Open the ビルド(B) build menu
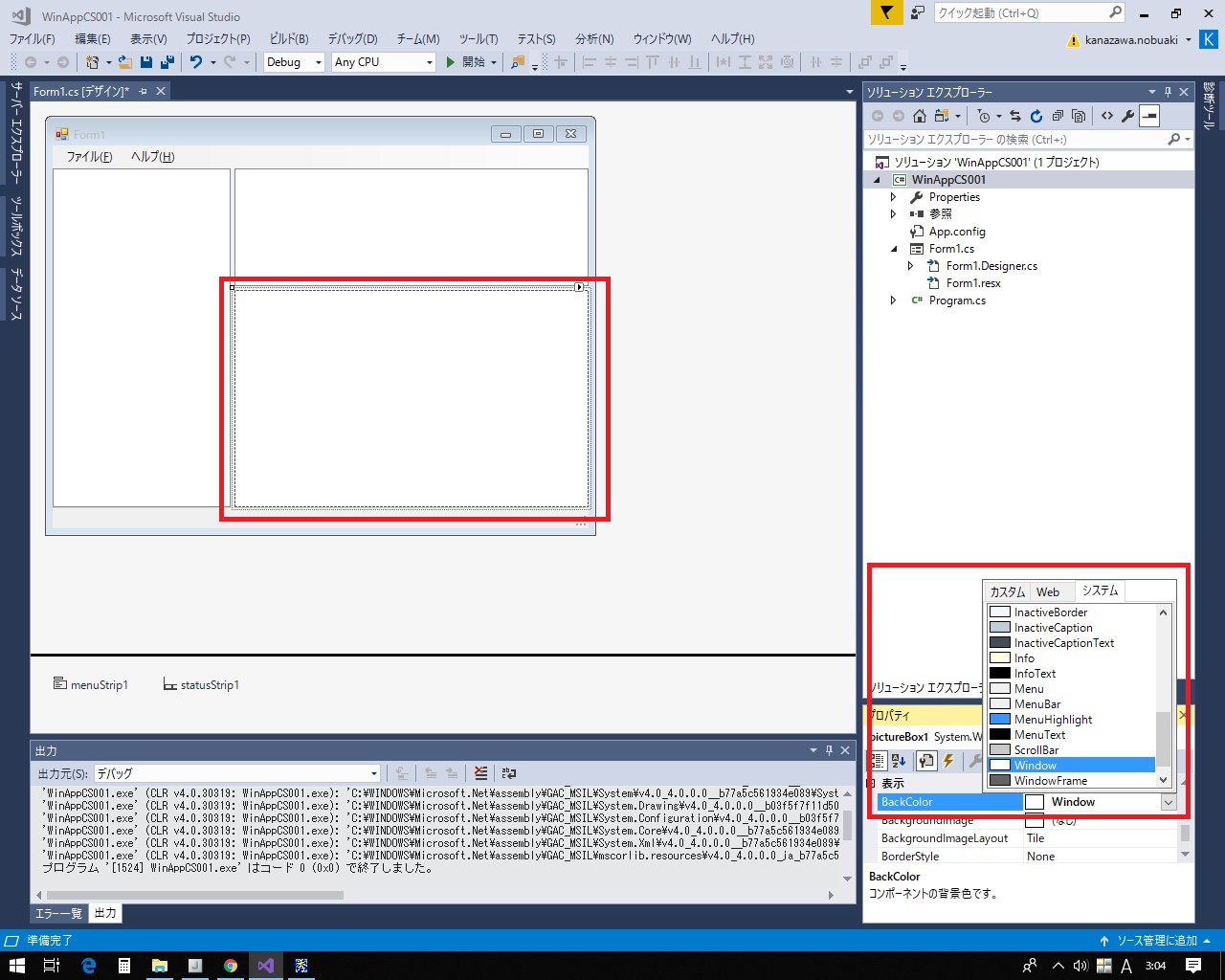Screen dimensions: 1225x980 289,39
